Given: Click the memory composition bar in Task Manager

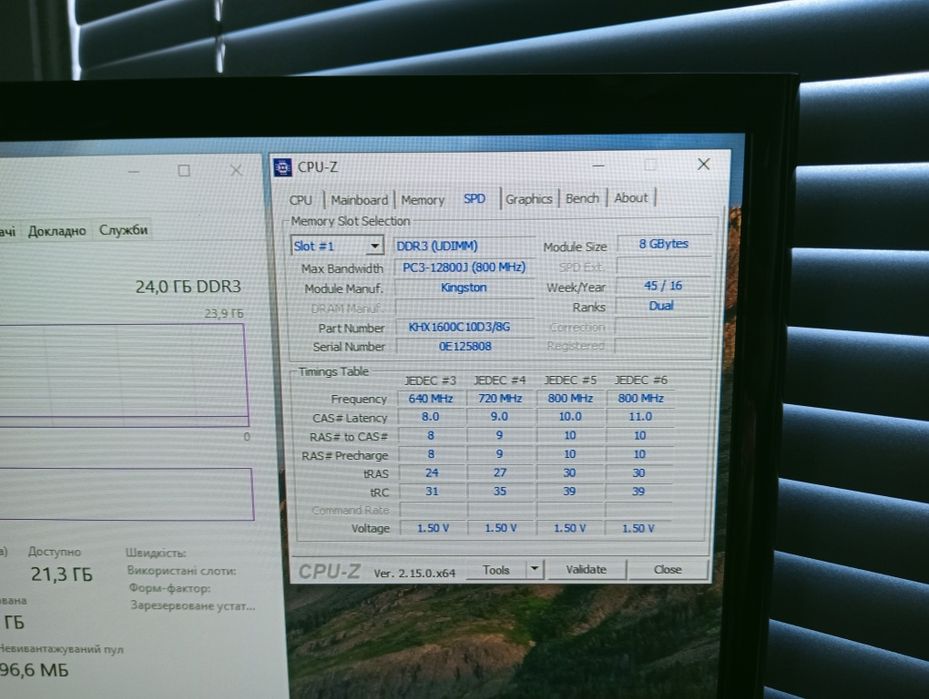Looking at the screenshot, I should pyautogui.click(x=126, y=495).
